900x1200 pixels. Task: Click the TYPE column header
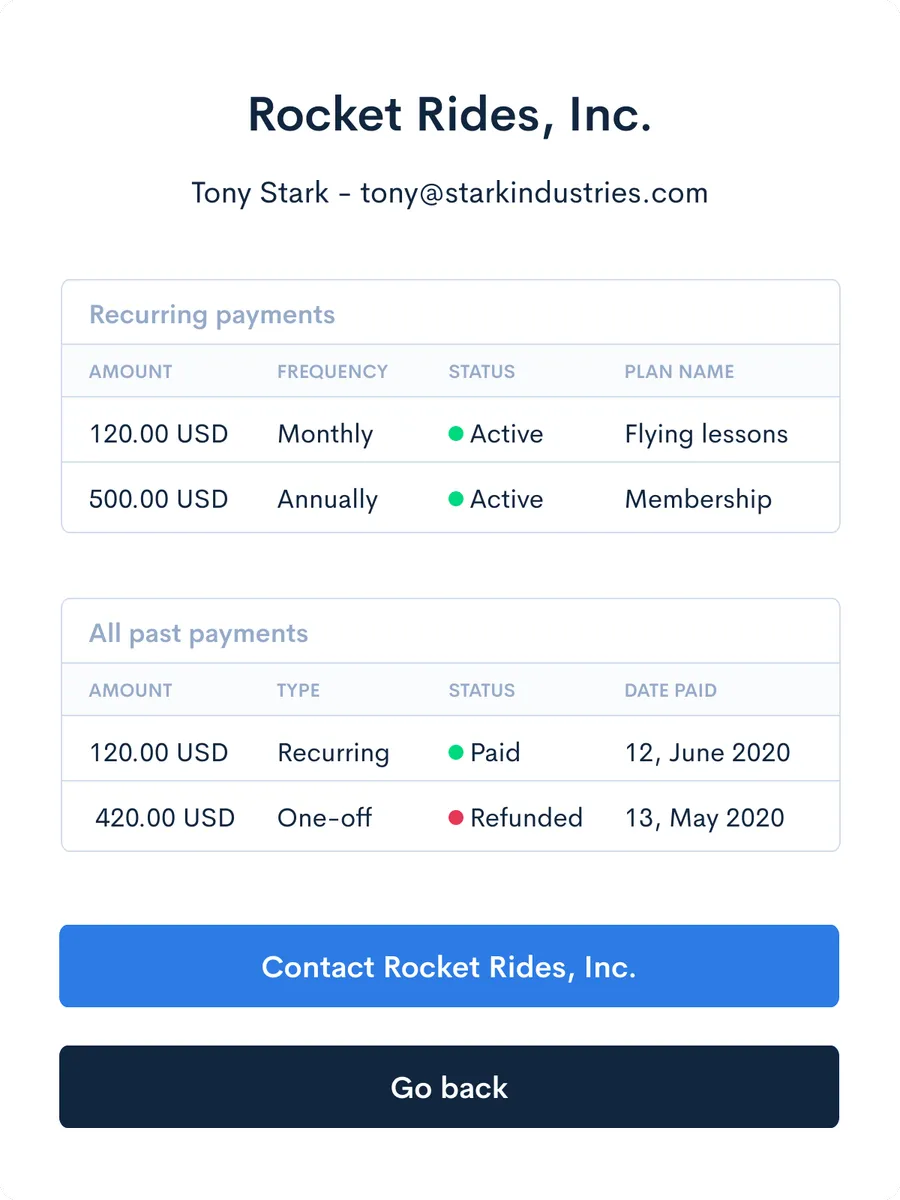coord(298,690)
